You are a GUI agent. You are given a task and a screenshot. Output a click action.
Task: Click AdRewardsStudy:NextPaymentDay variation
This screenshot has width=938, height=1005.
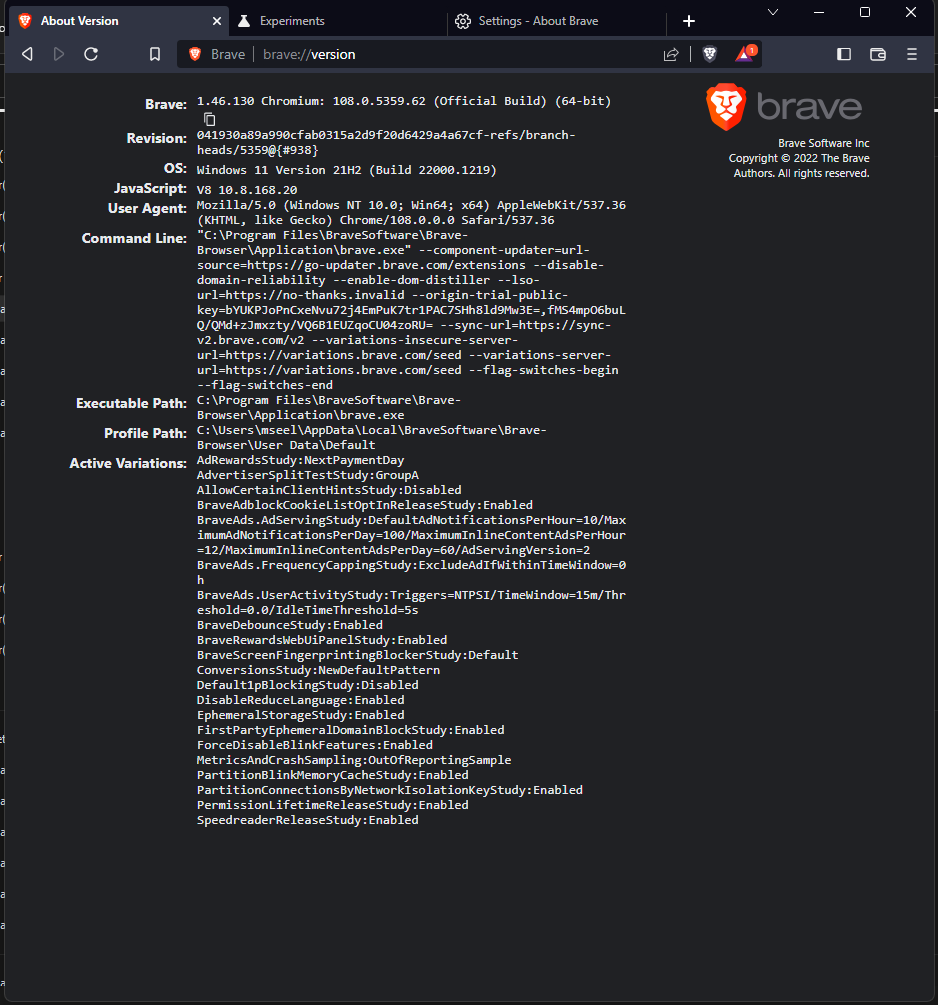[300, 460]
